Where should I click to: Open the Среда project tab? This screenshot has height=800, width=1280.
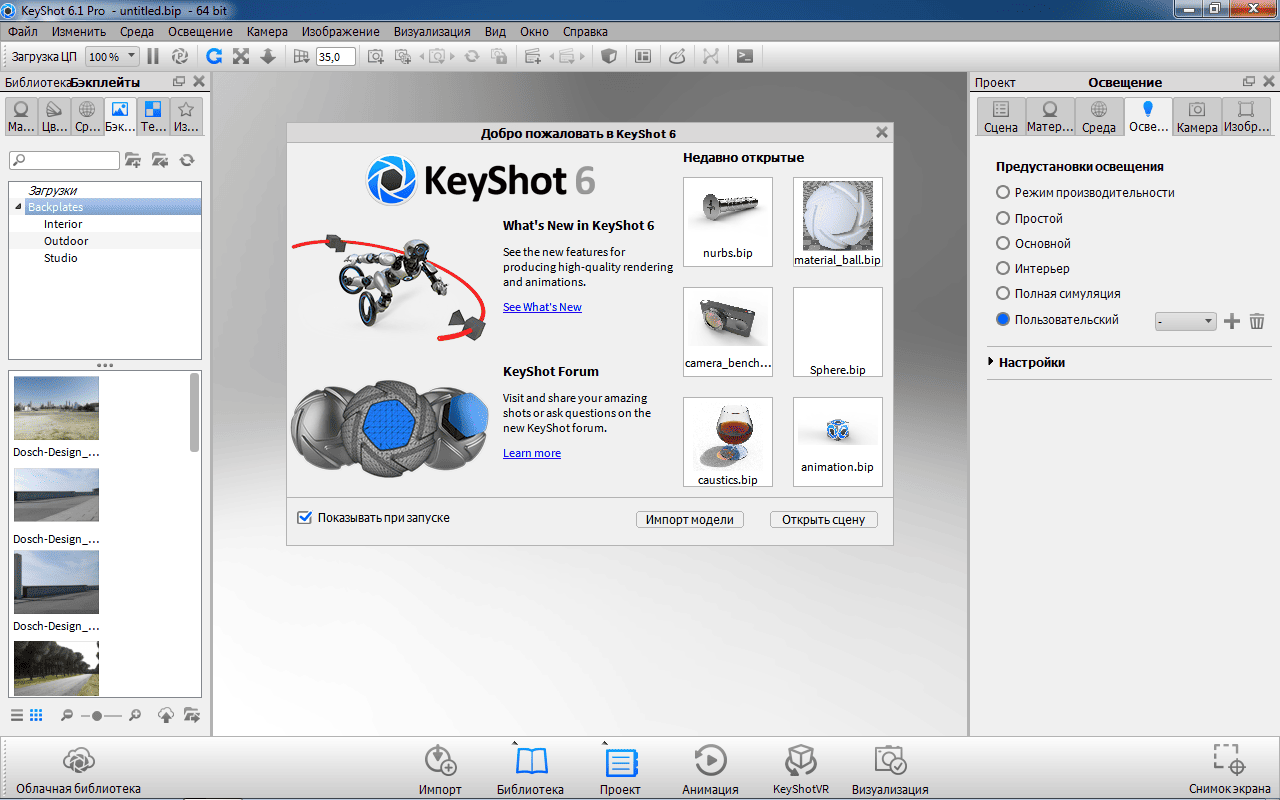coord(1099,116)
